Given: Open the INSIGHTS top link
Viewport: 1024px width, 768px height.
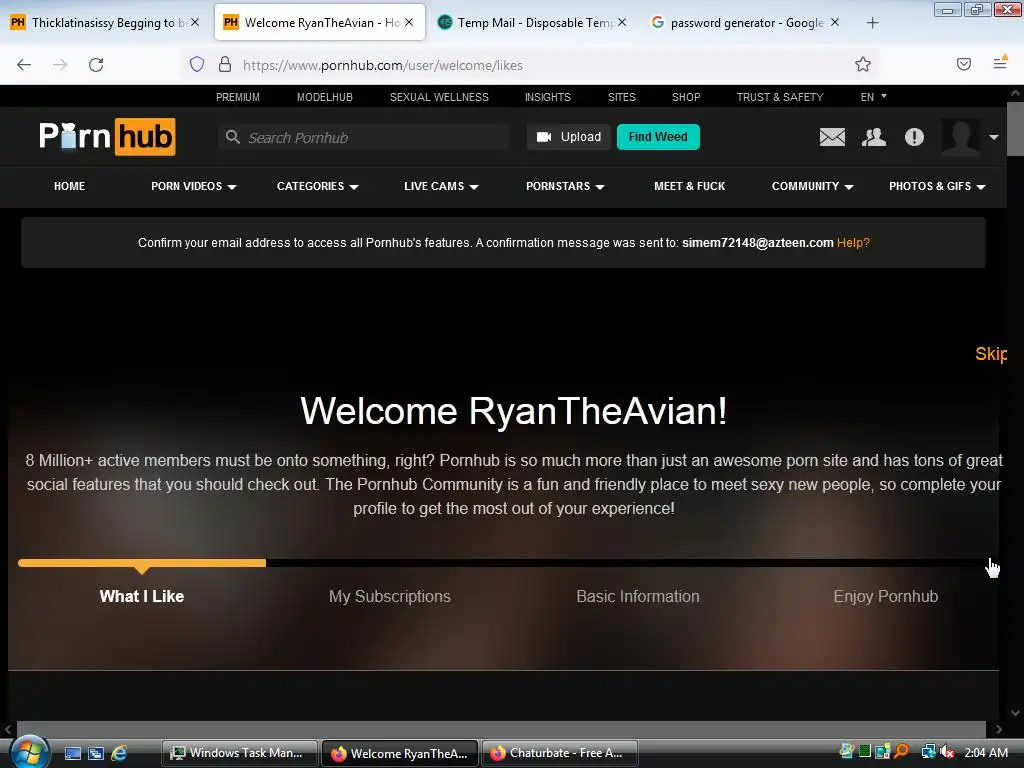Looking at the screenshot, I should [547, 97].
